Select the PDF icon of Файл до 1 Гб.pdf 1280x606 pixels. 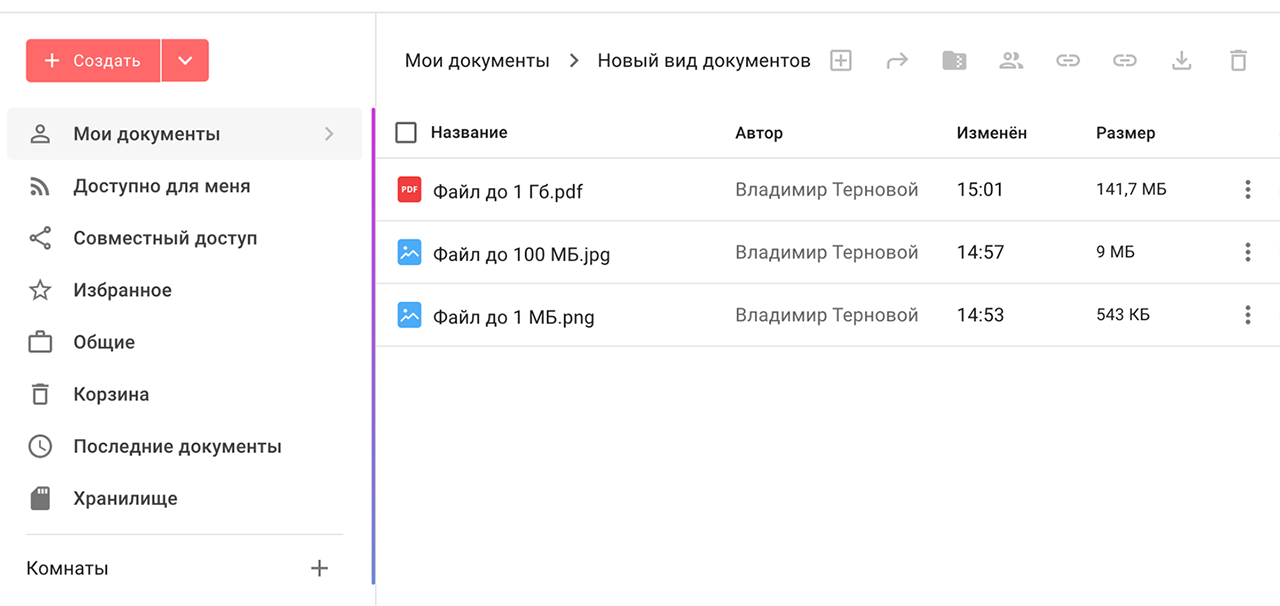pos(409,189)
